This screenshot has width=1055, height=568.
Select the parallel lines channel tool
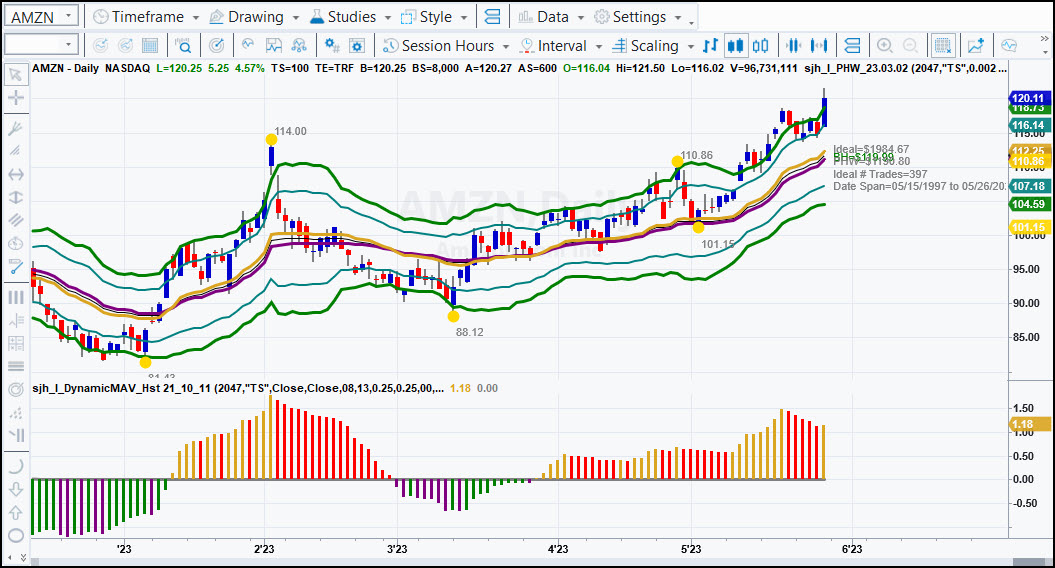click(15, 220)
